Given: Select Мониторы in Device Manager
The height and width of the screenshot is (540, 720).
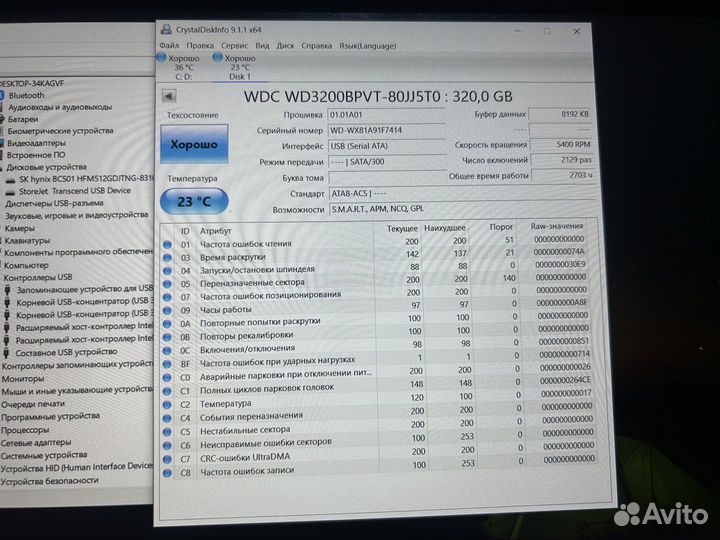Looking at the screenshot, I should coord(23,379).
